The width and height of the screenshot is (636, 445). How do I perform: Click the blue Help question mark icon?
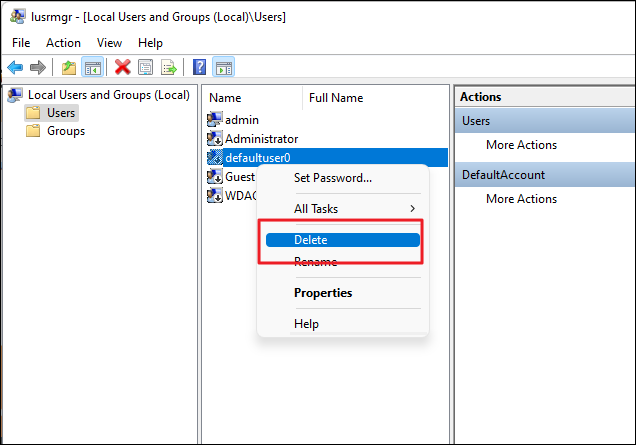199,67
